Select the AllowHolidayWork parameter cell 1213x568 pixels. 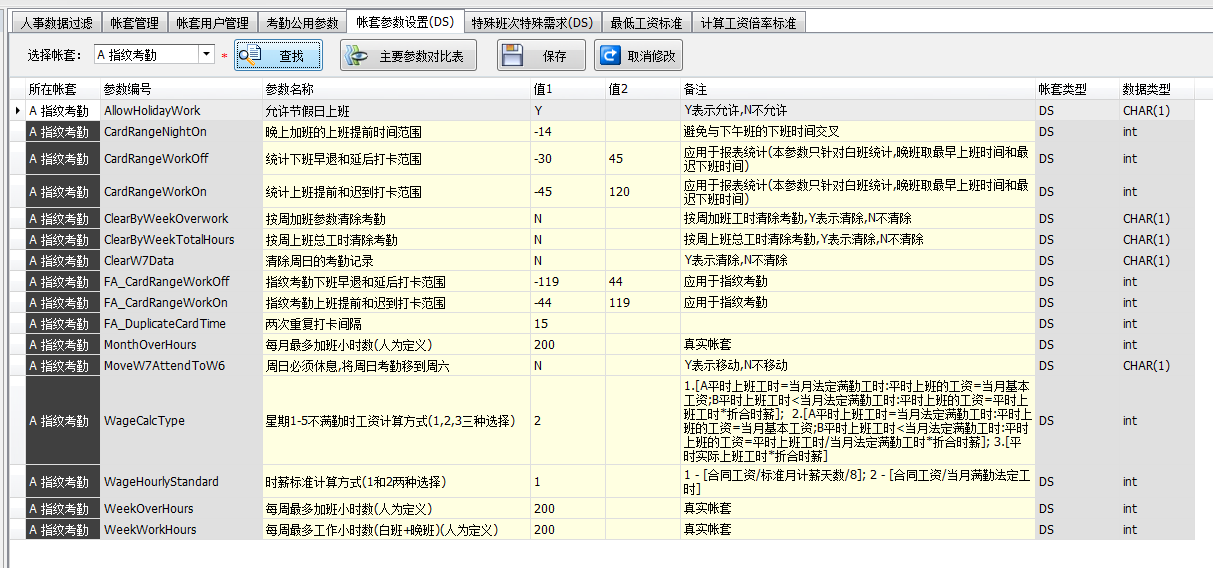[181, 110]
